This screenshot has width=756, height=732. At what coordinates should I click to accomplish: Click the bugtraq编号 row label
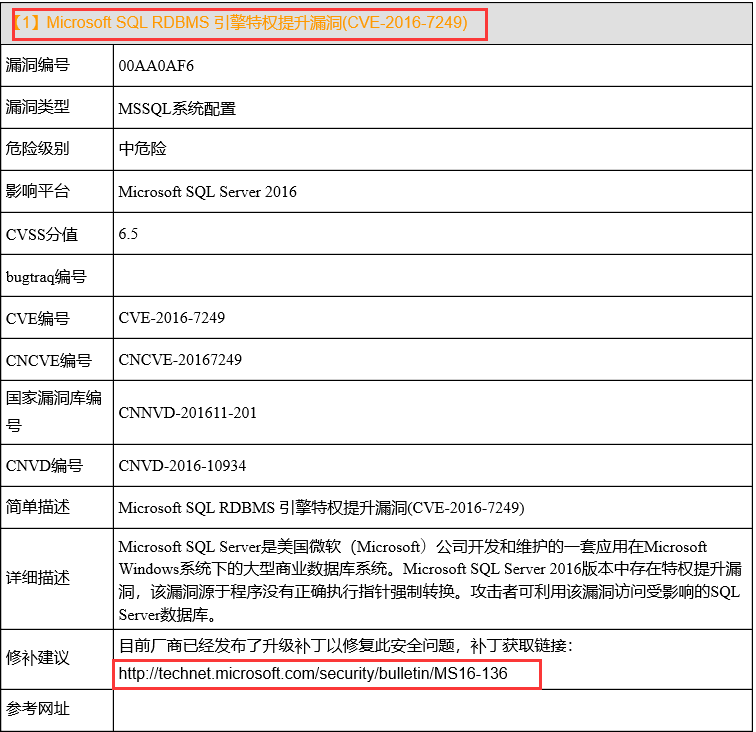tap(46, 277)
